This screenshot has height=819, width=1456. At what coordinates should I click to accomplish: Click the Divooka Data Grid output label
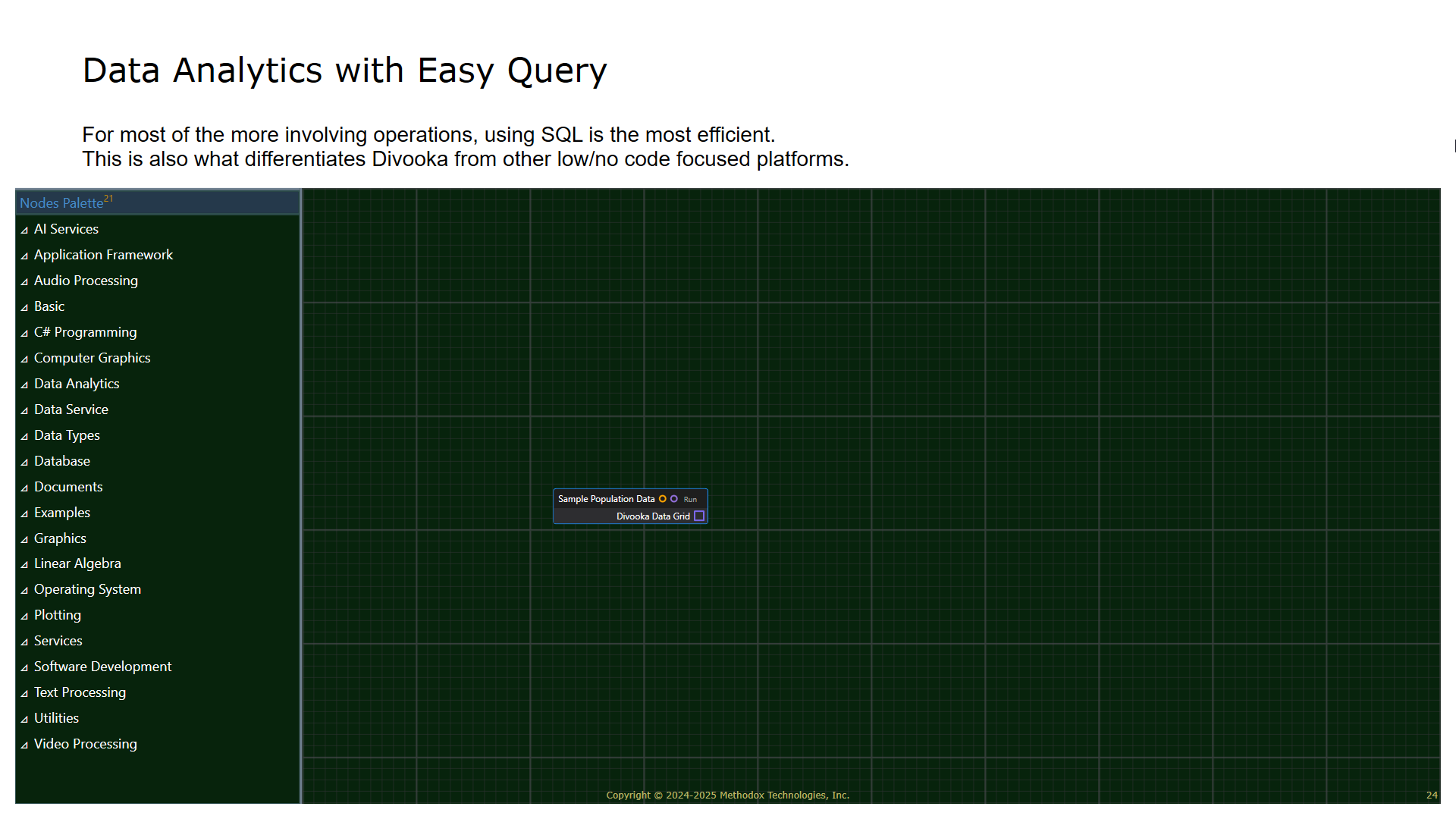pos(653,516)
